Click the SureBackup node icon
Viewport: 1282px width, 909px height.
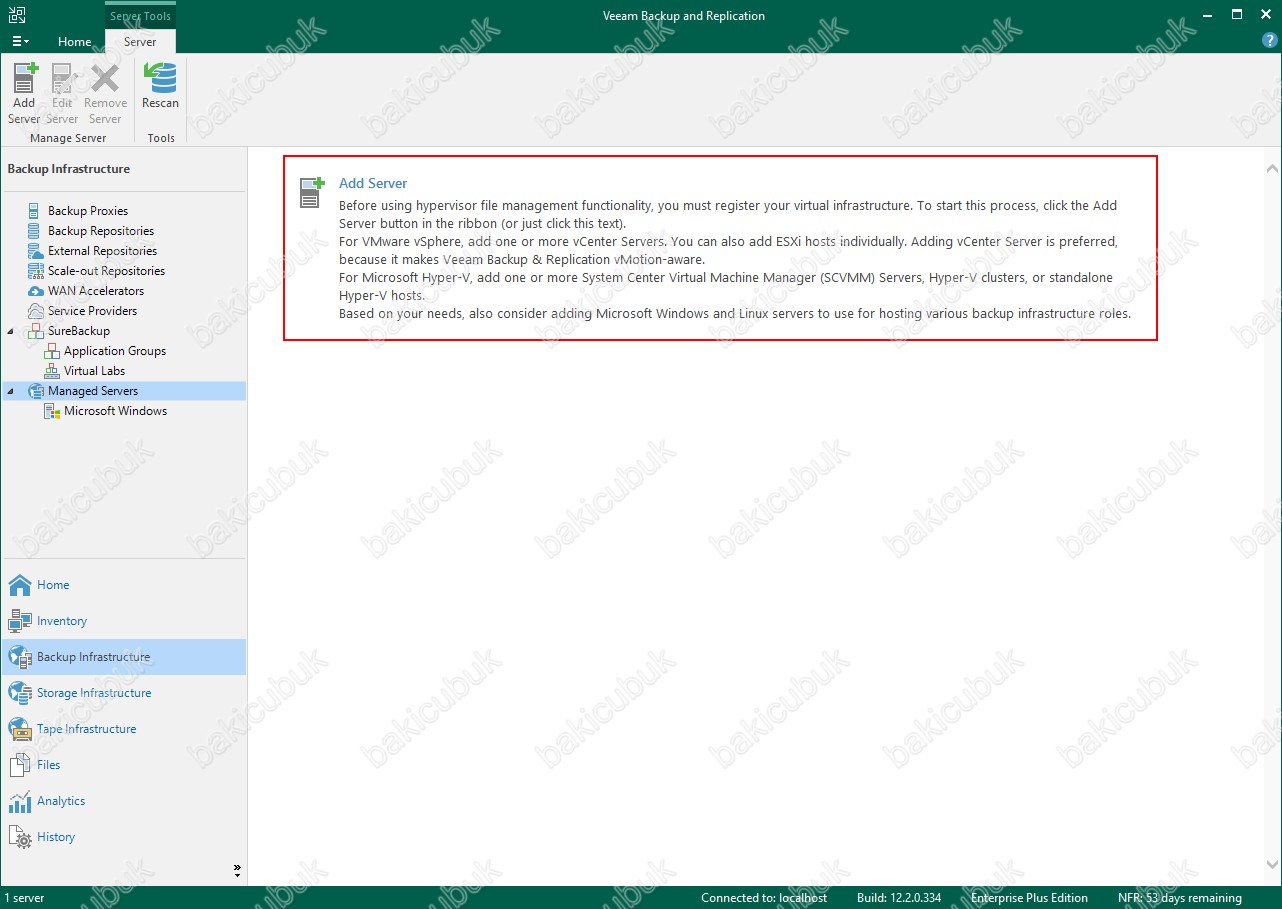pos(36,331)
